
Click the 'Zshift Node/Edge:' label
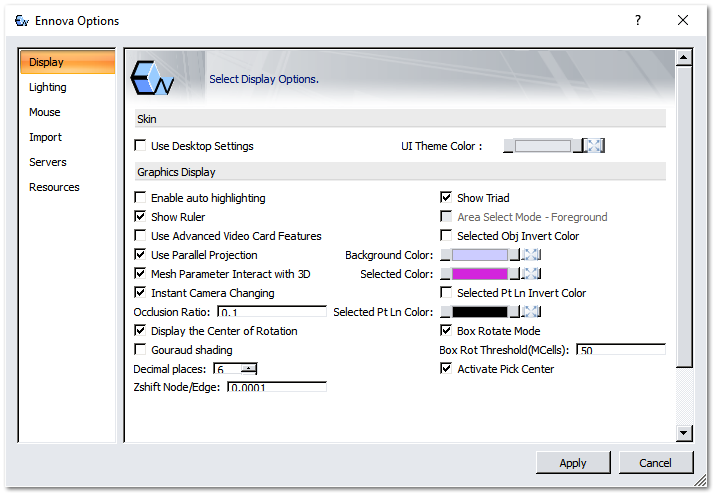(176, 387)
